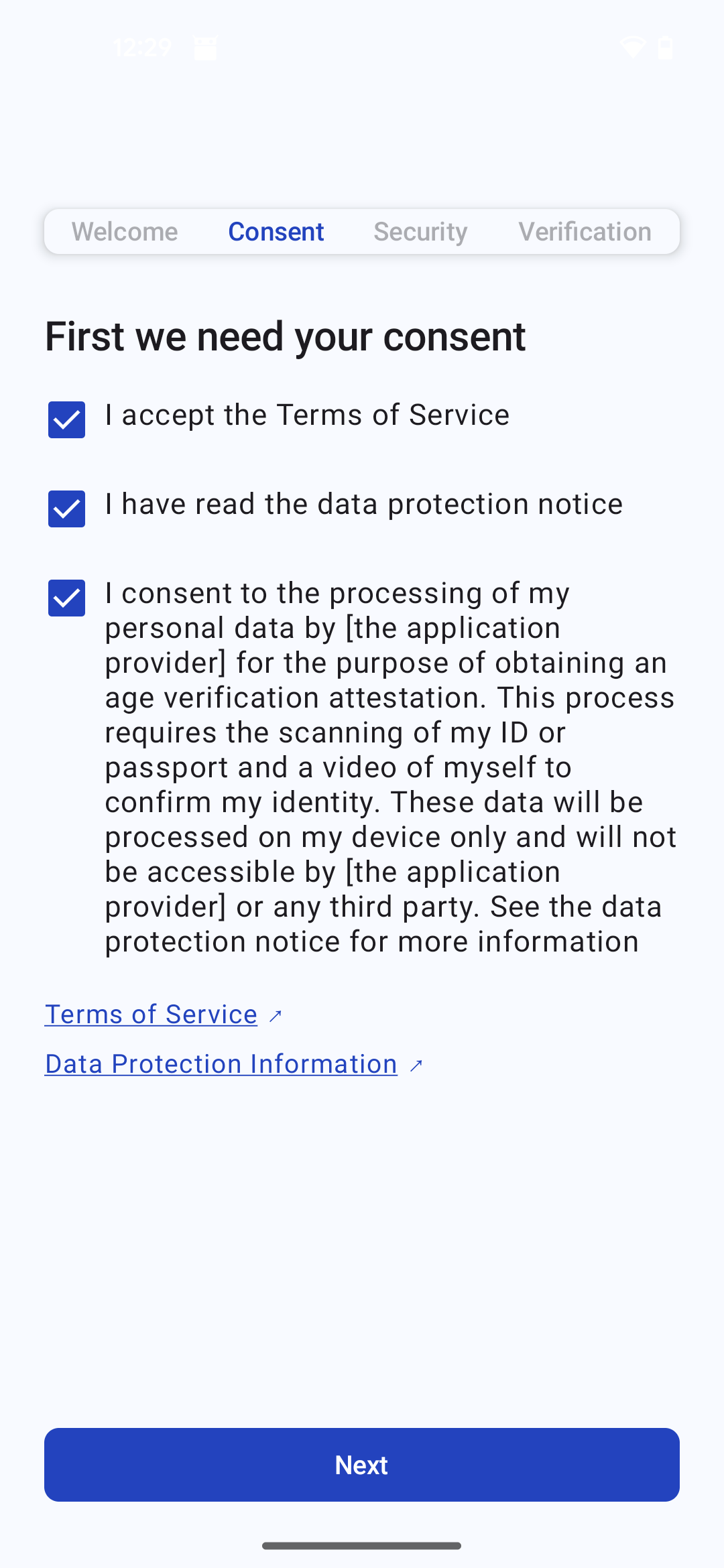Switch to the Welcome step tab
Viewport: 724px width, 1568px height.
click(x=125, y=232)
